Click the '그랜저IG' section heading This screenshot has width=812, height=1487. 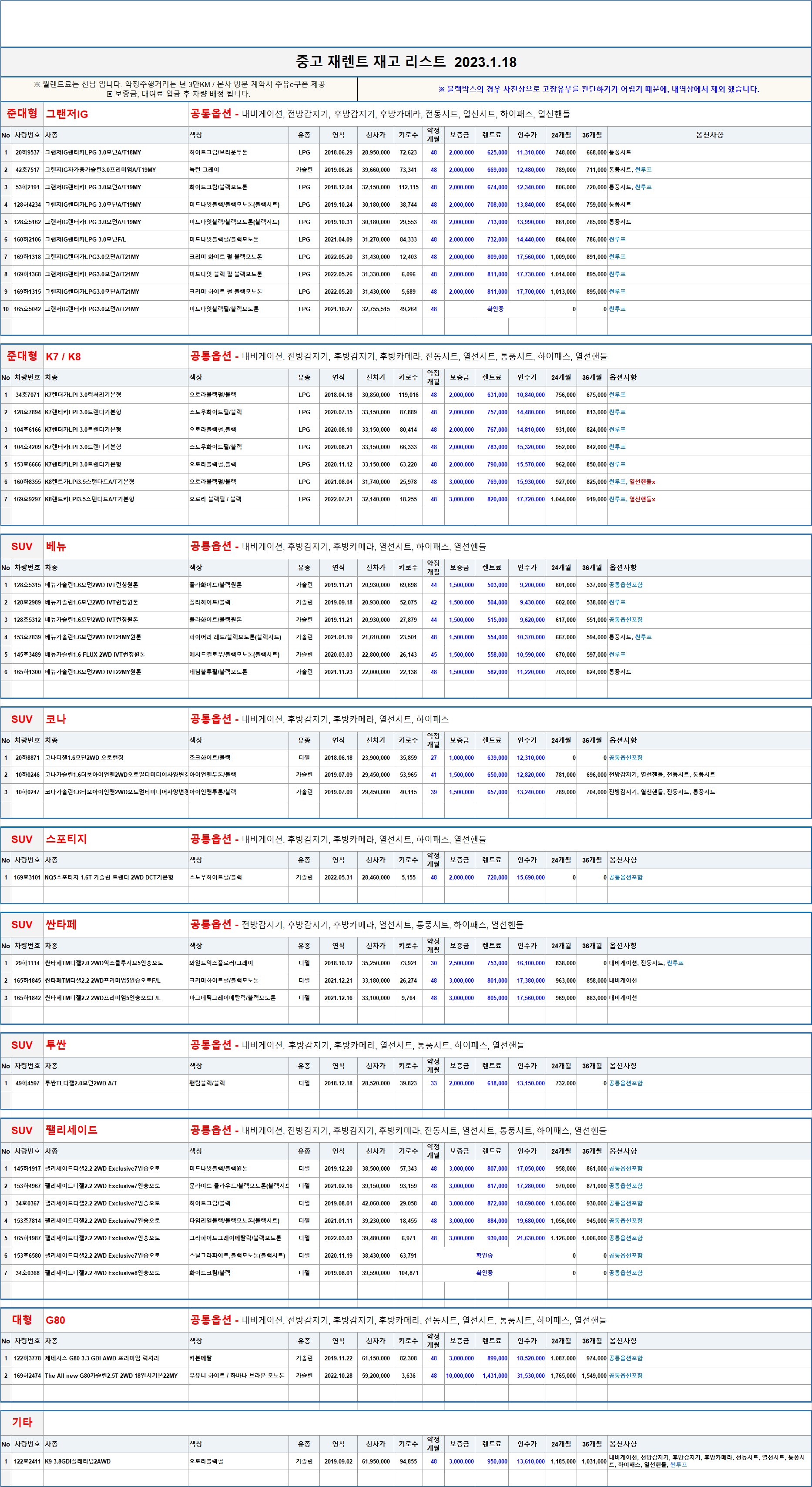(x=67, y=114)
